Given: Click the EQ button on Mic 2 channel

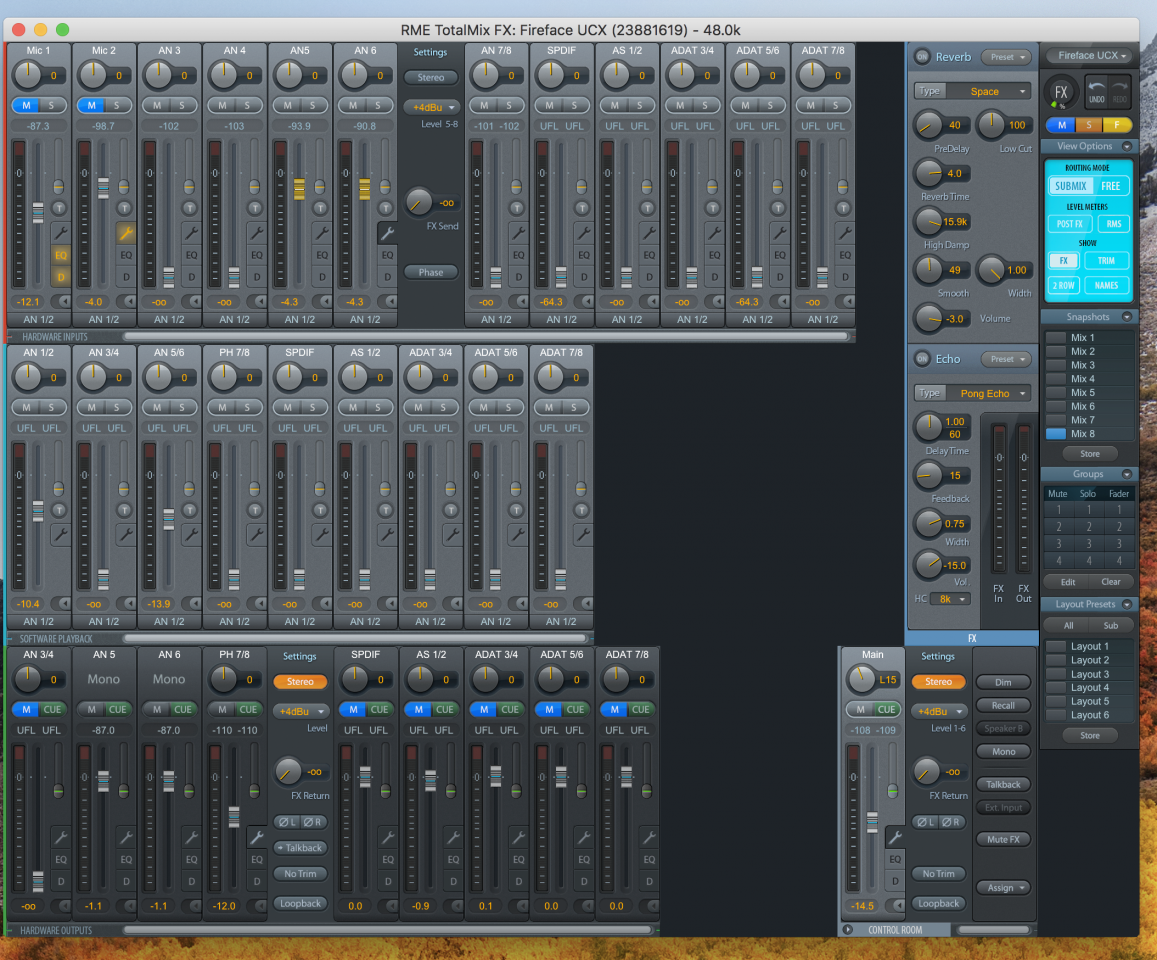Looking at the screenshot, I should point(126,255).
